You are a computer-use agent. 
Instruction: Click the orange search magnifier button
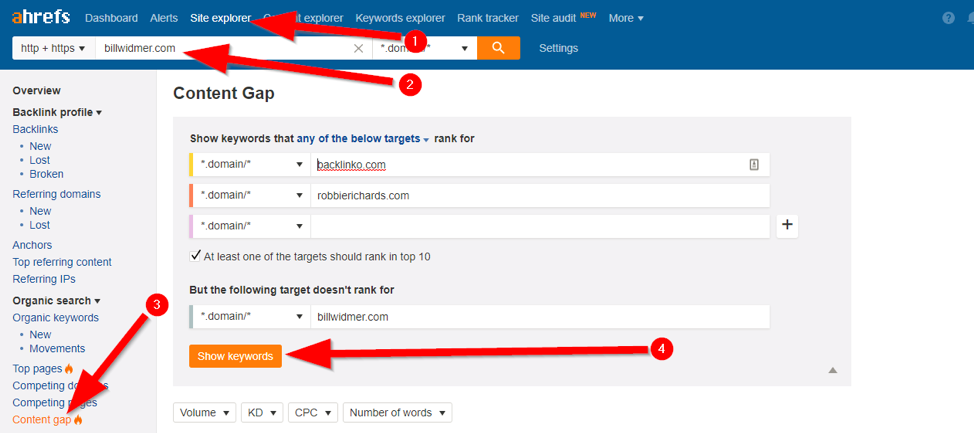click(x=498, y=48)
